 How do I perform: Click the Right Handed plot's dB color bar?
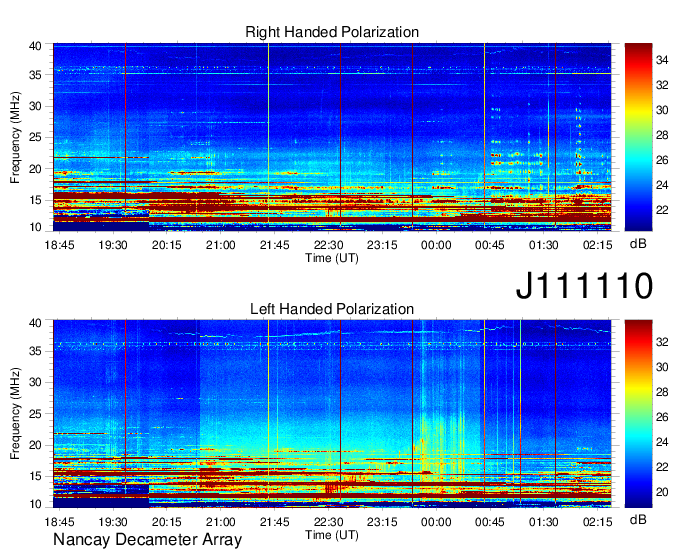tap(638, 137)
